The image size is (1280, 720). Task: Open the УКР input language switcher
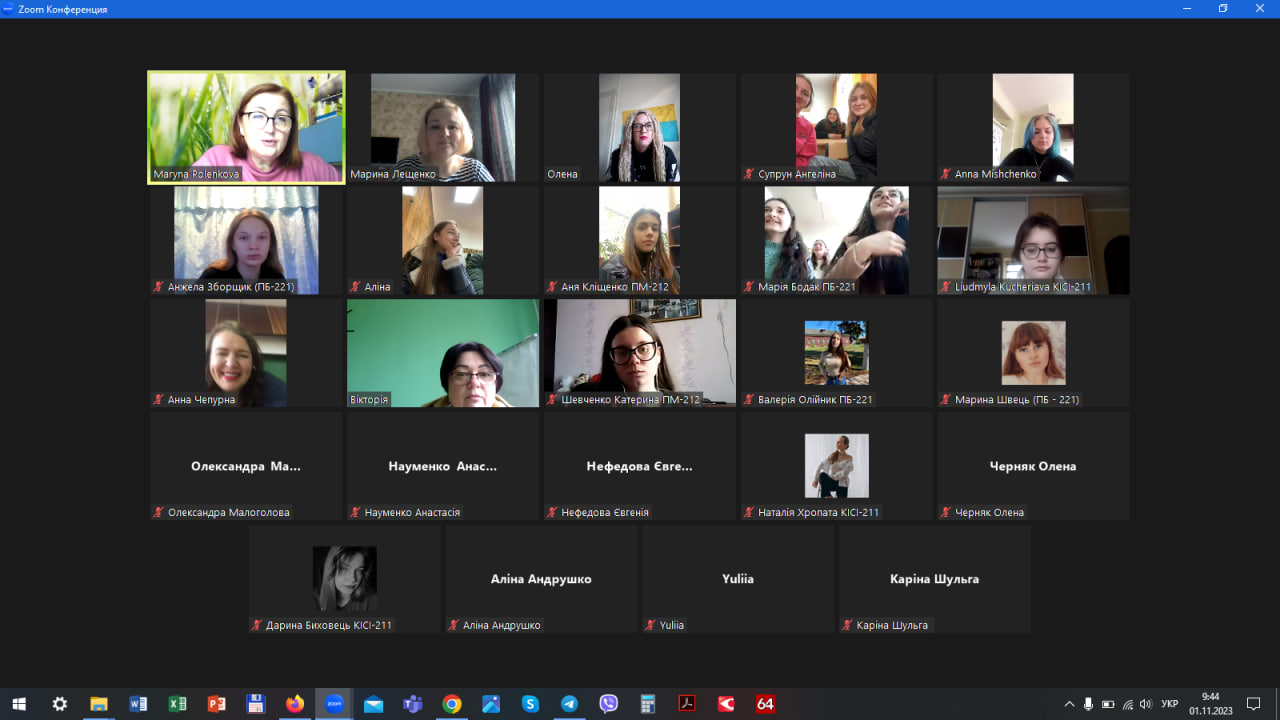click(1169, 704)
